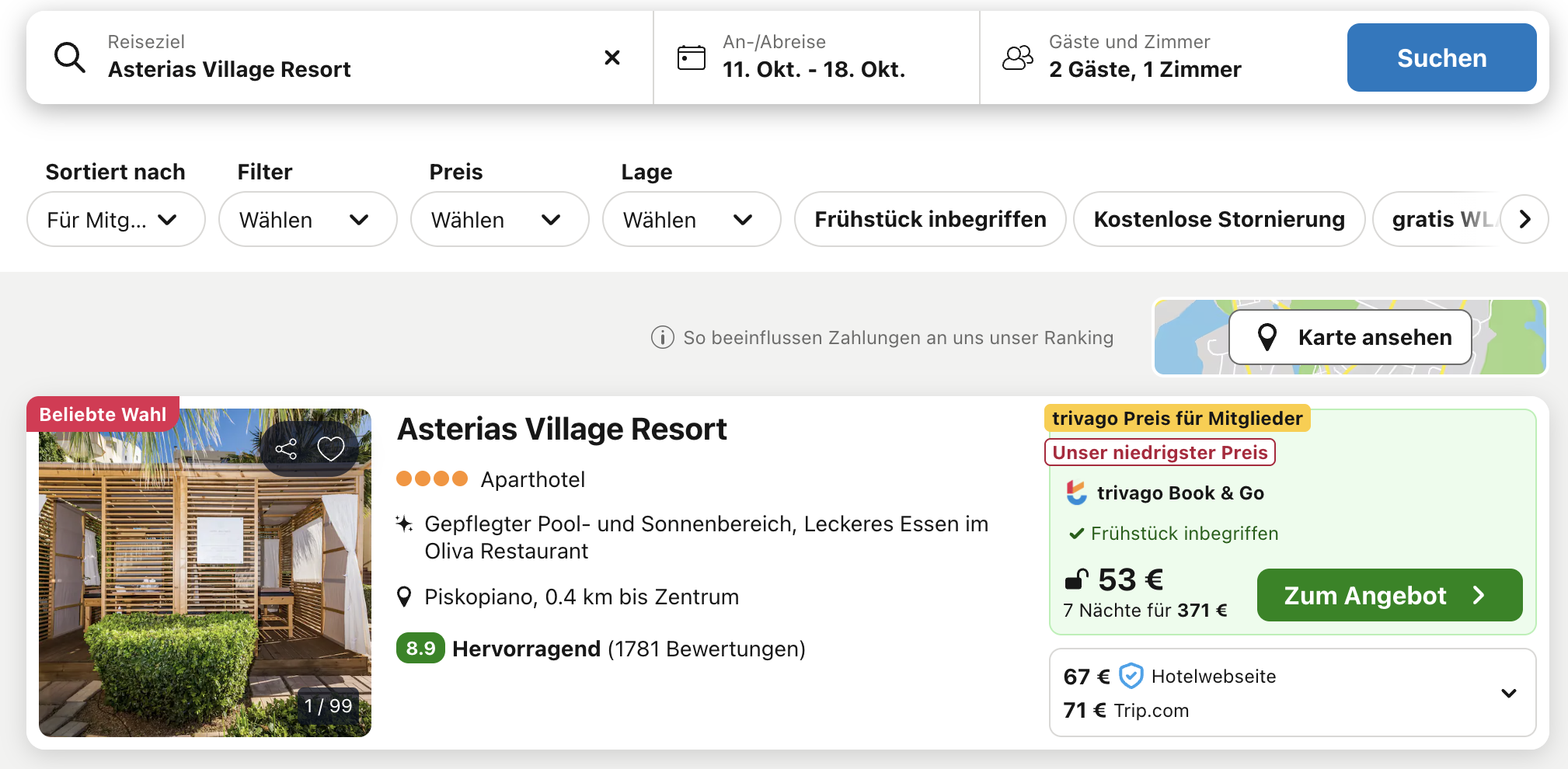Toggle gratis WLAN filter chip
Image resolution: width=1568 pixels, height=769 pixels.
[x=1437, y=220]
